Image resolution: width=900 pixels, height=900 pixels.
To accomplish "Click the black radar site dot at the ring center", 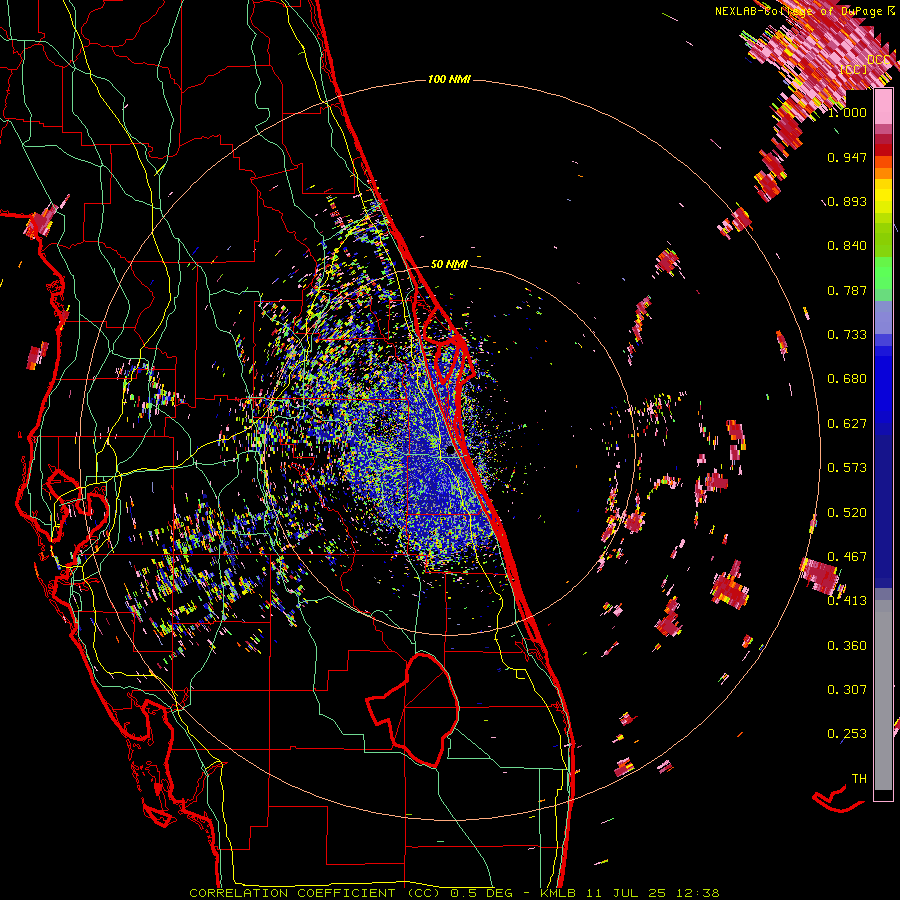I will (450, 450).
